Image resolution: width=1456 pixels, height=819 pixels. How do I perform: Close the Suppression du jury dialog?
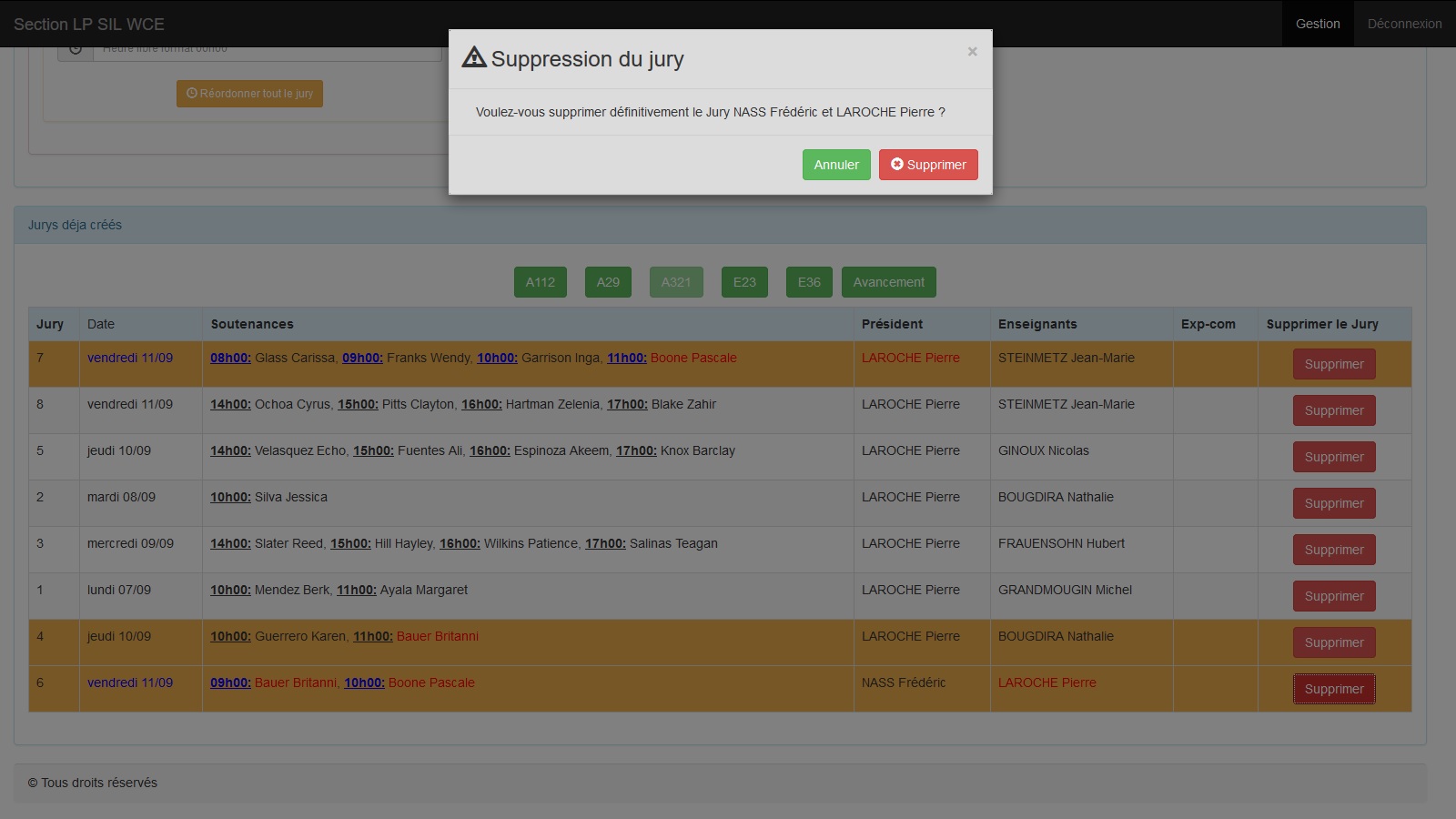[x=972, y=52]
